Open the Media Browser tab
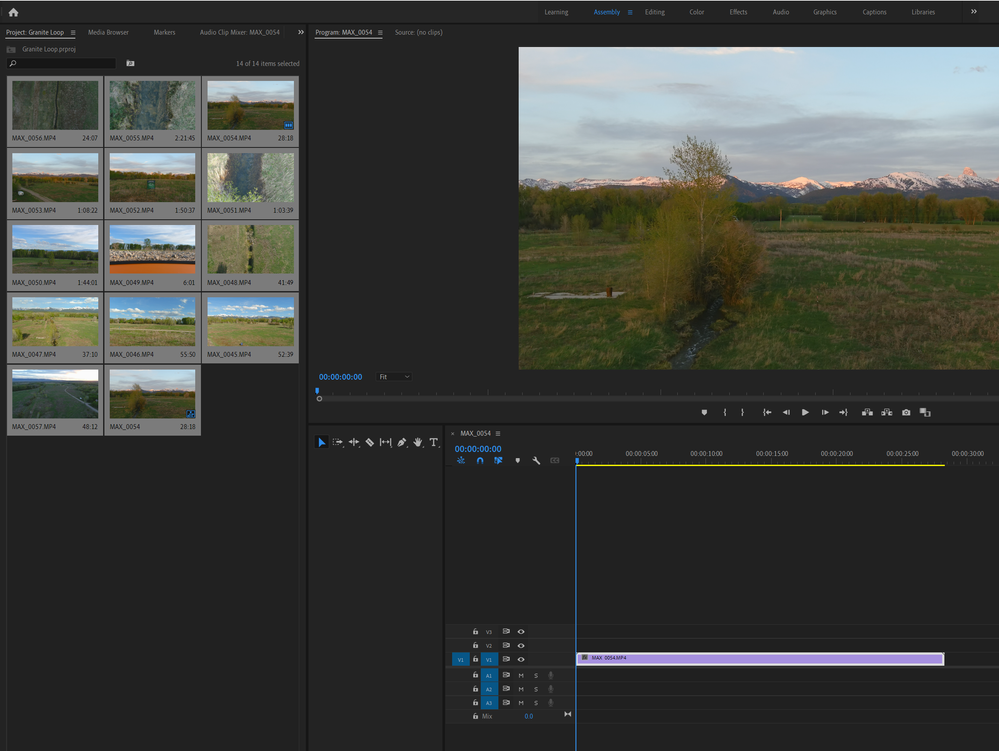The image size is (999, 751). (x=108, y=32)
